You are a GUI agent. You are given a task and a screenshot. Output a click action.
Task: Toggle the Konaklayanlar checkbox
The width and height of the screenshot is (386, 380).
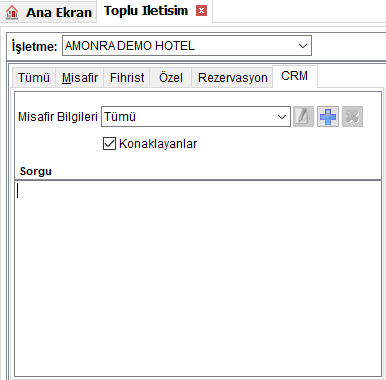point(109,144)
